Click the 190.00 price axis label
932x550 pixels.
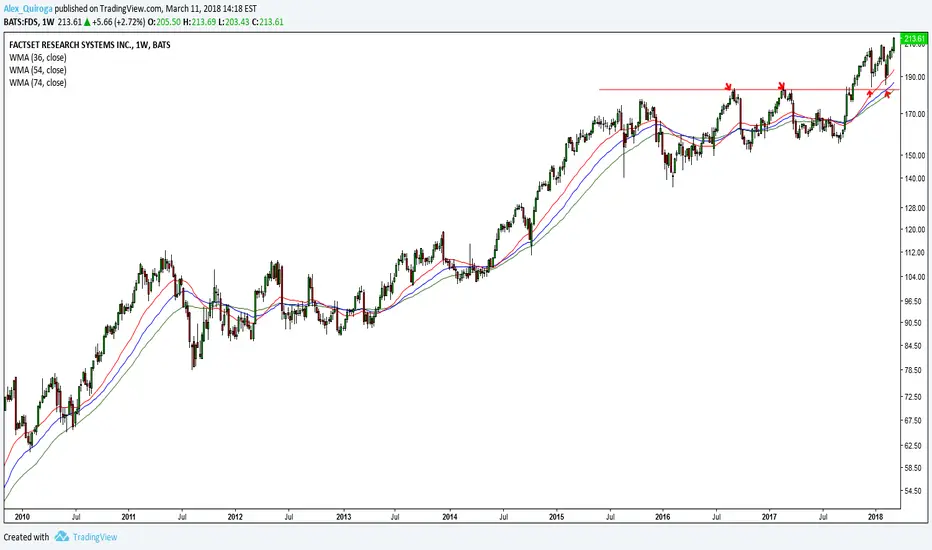pyautogui.click(x=915, y=77)
